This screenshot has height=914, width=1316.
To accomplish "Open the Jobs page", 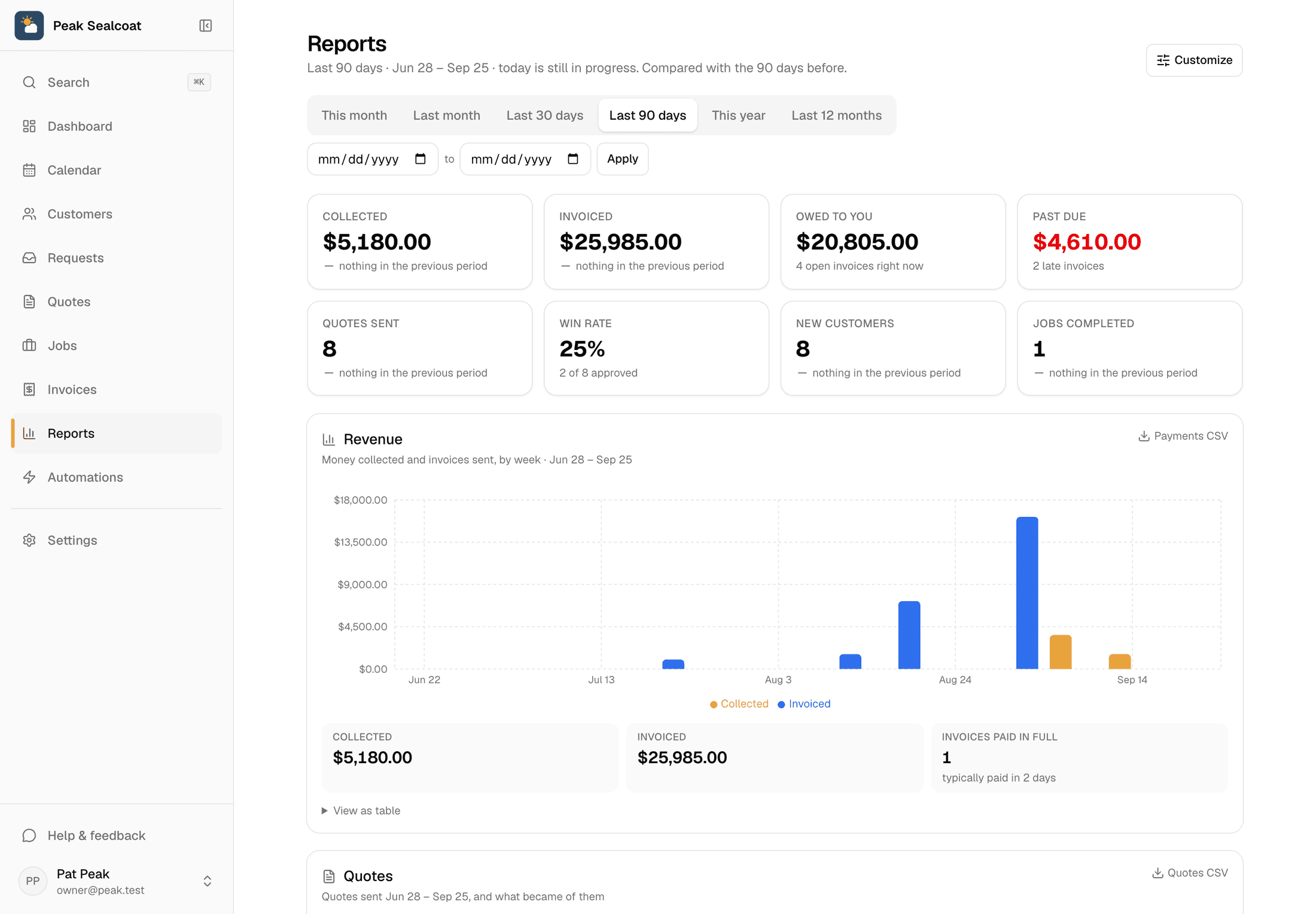I will point(117,346).
